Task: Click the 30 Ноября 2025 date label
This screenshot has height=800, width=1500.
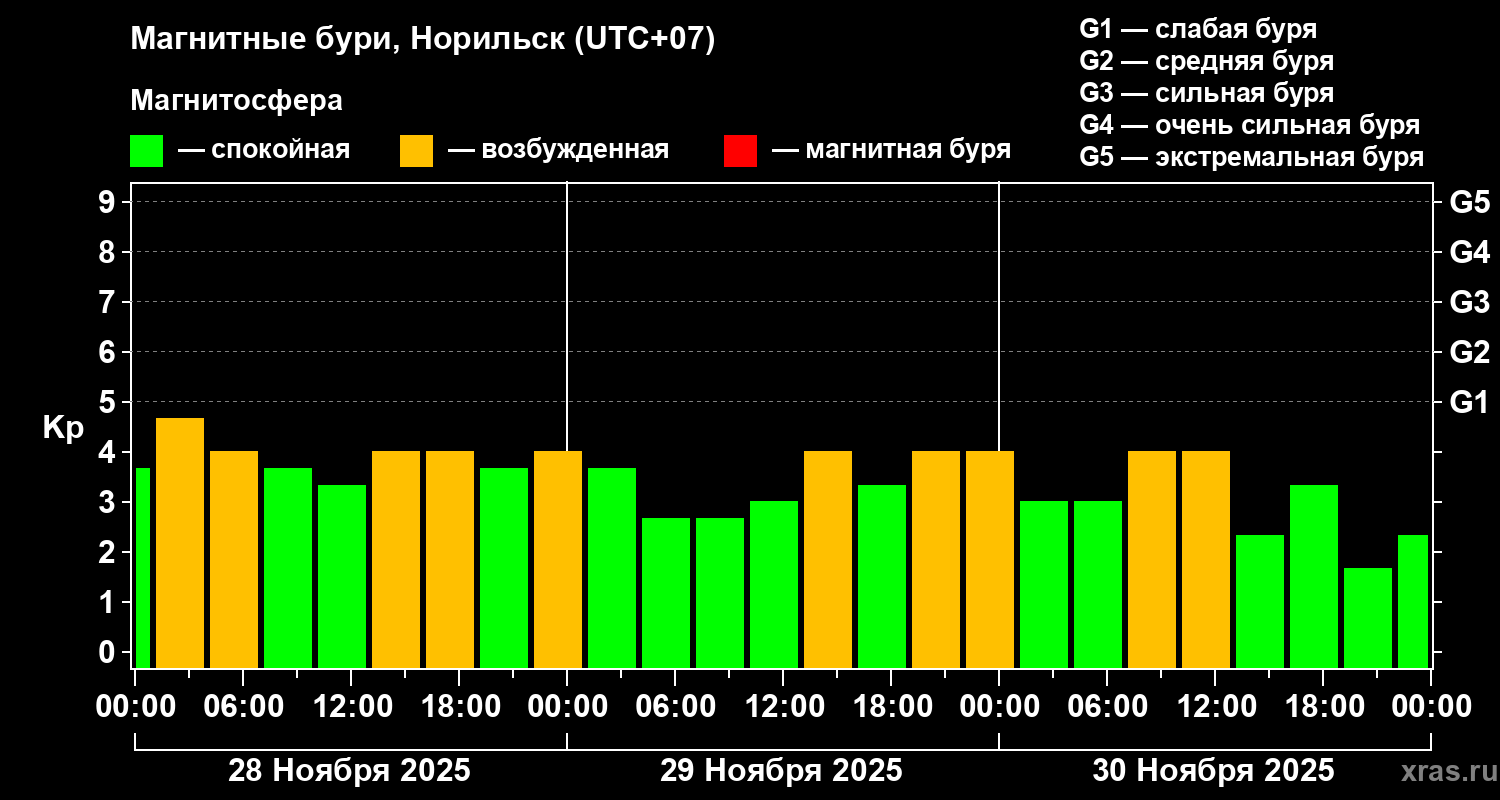Action: tap(1213, 771)
